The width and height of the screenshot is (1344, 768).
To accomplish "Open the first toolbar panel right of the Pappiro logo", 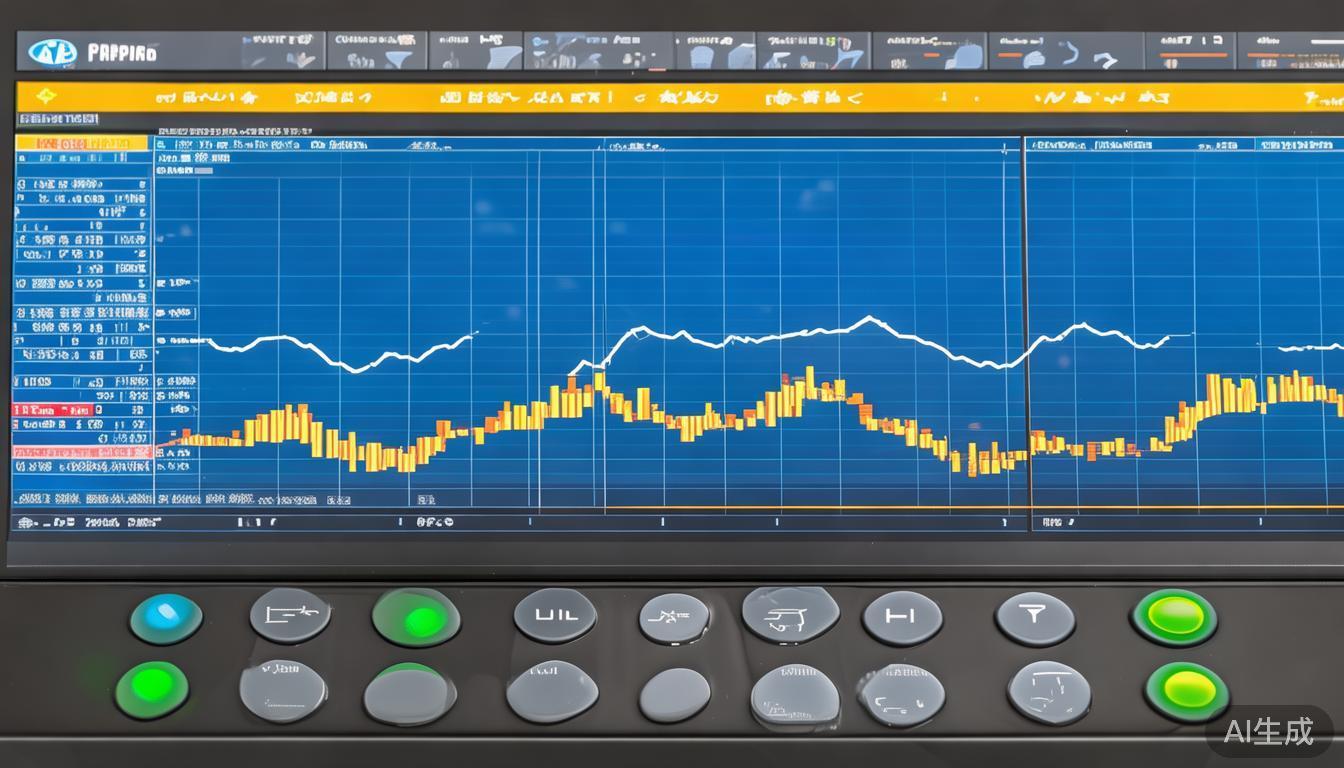I will [282, 51].
